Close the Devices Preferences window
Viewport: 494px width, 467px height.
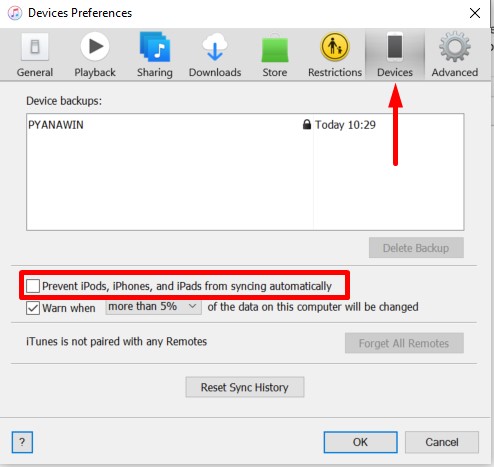pyautogui.click(x=475, y=13)
